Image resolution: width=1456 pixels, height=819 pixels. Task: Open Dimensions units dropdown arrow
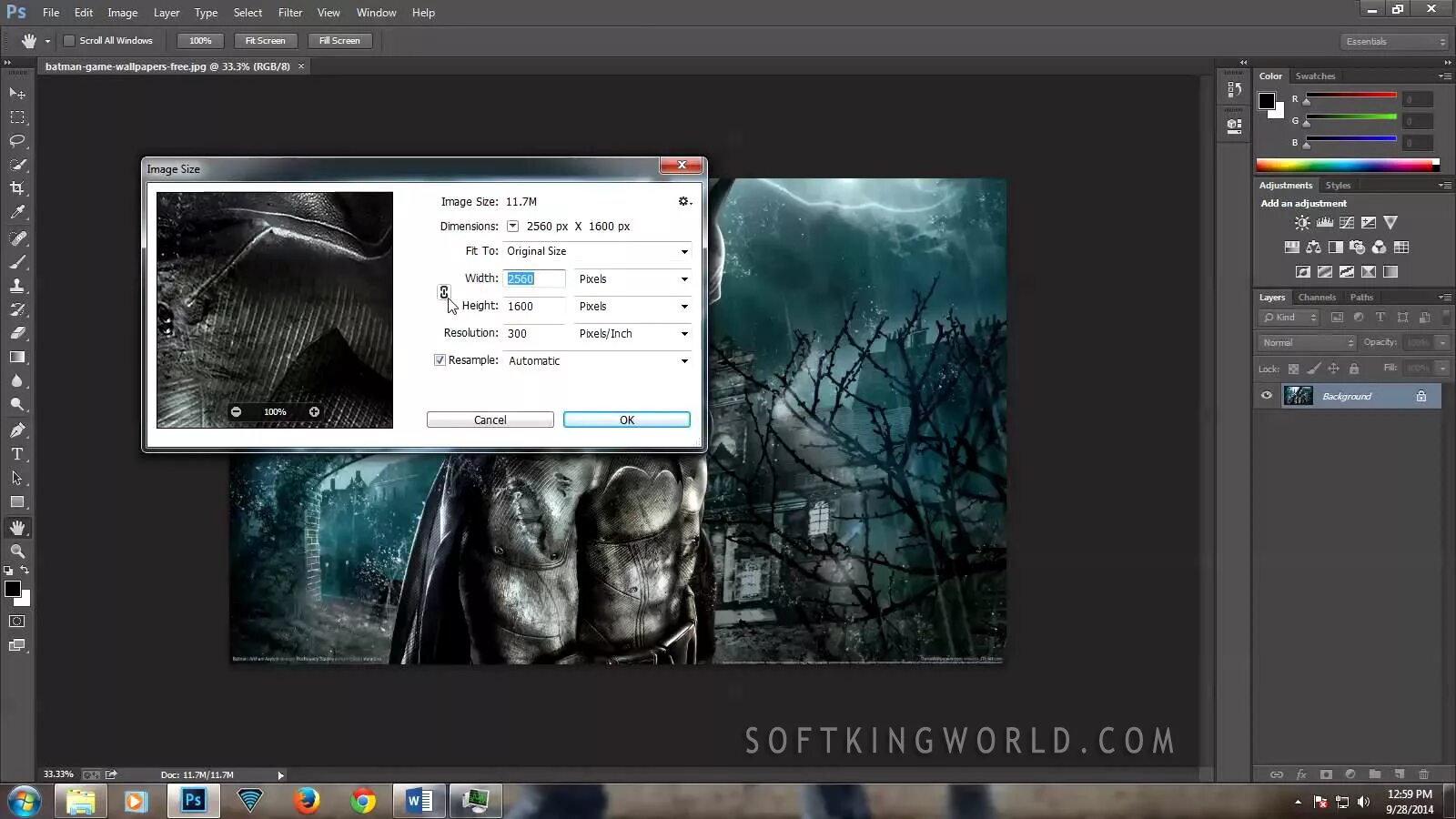(512, 227)
